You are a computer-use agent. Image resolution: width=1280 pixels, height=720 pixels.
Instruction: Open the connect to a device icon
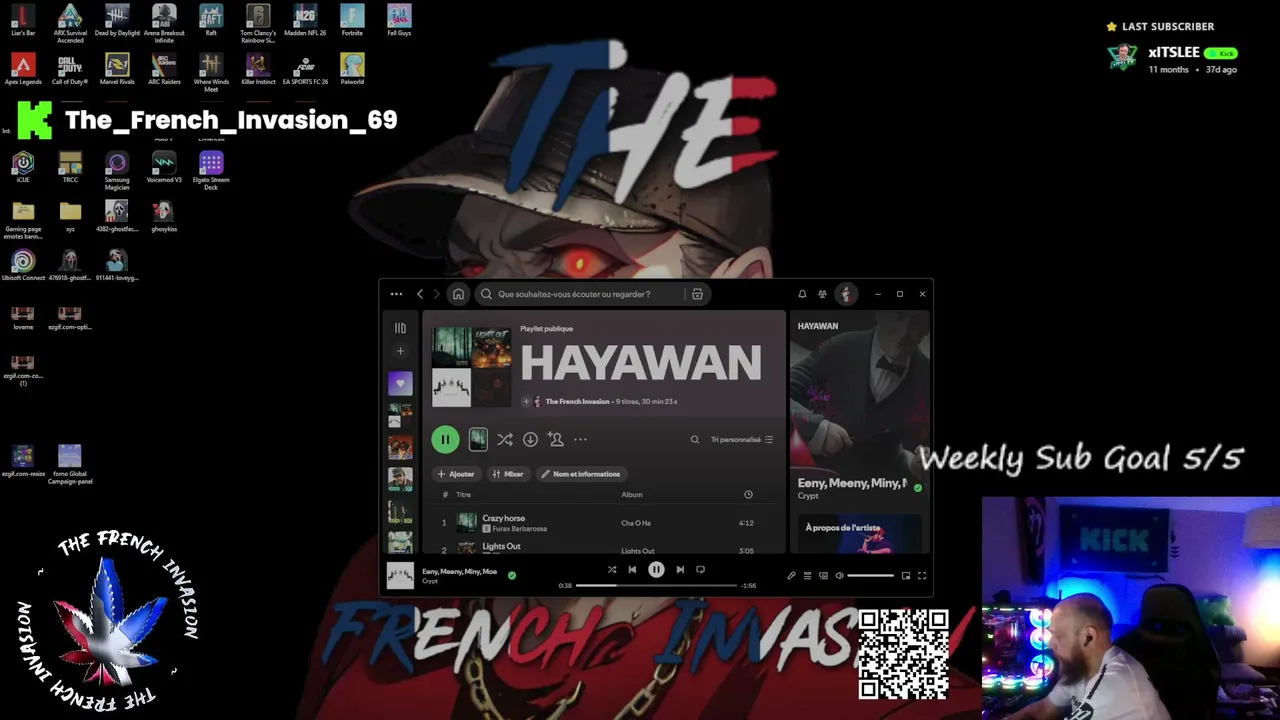pos(823,576)
